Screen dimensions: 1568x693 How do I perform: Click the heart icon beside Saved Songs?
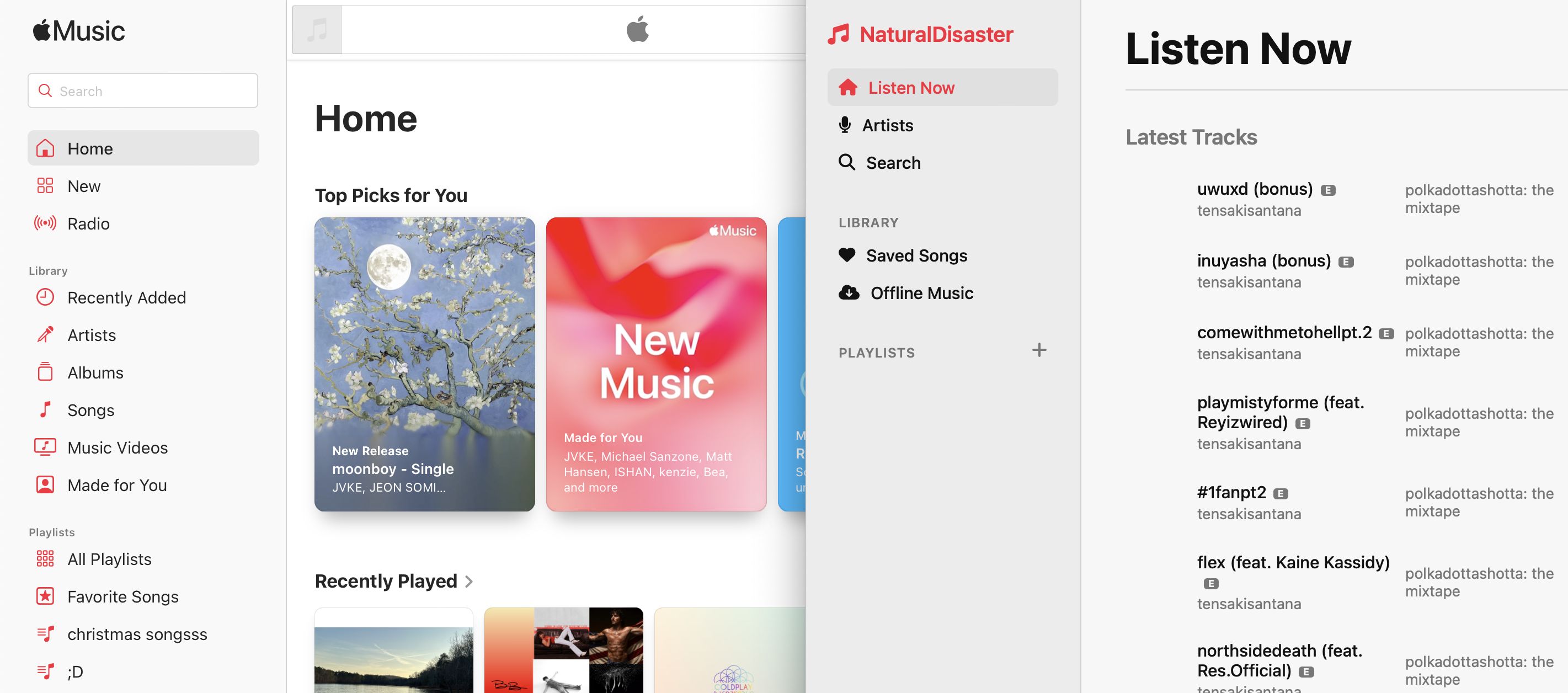(847, 254)
